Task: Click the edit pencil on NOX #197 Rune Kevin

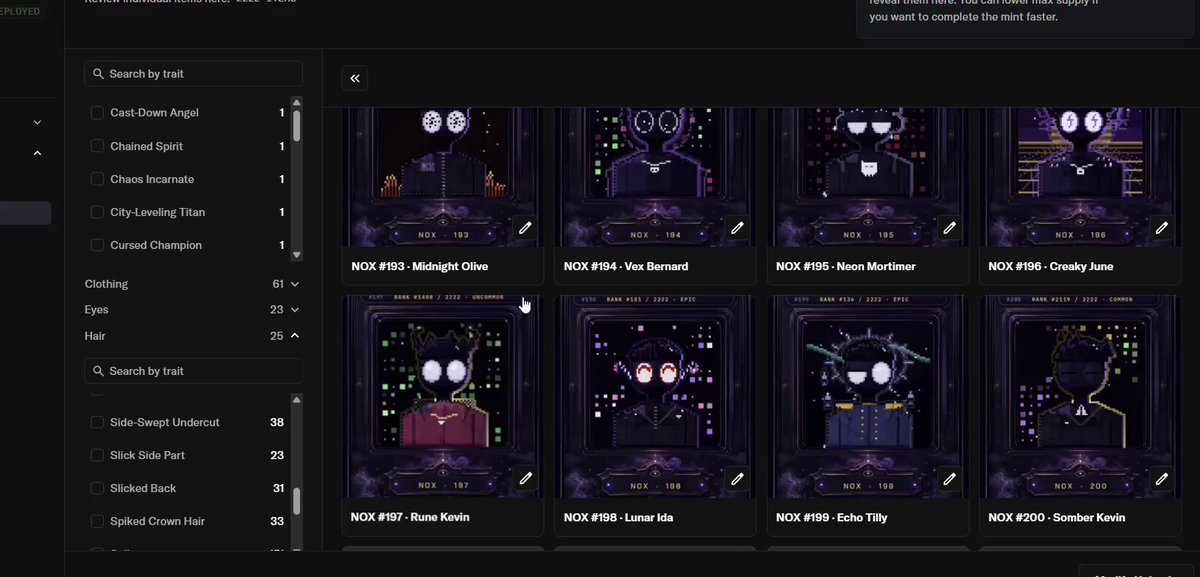Action: pos(525,479)
